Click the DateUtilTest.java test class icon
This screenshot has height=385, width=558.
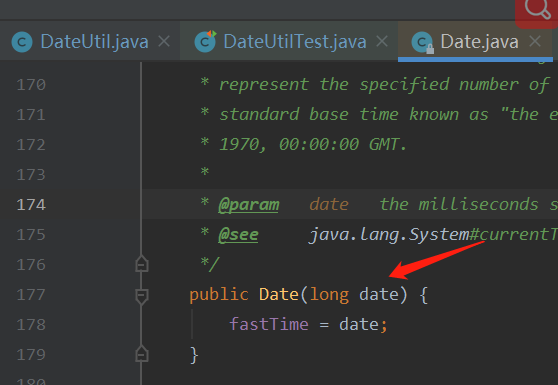pyautogui.click(x=205, y=41)
